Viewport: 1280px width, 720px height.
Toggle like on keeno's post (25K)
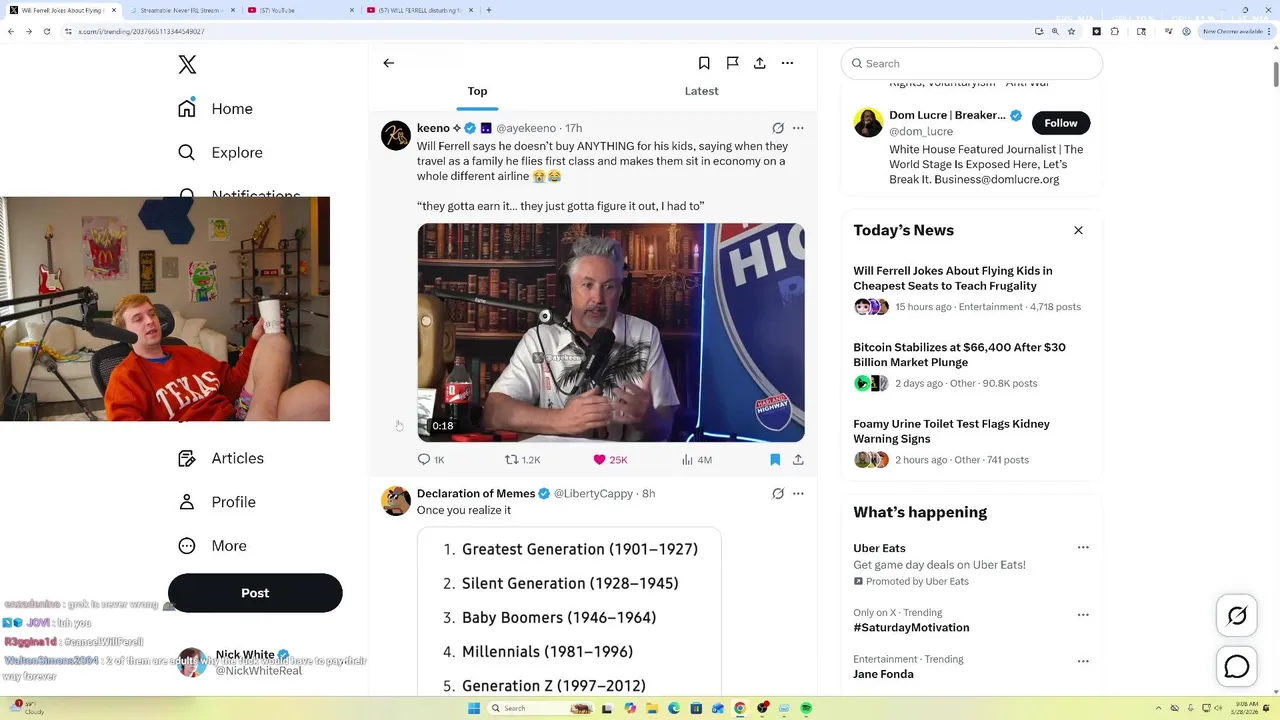(610, 460)
